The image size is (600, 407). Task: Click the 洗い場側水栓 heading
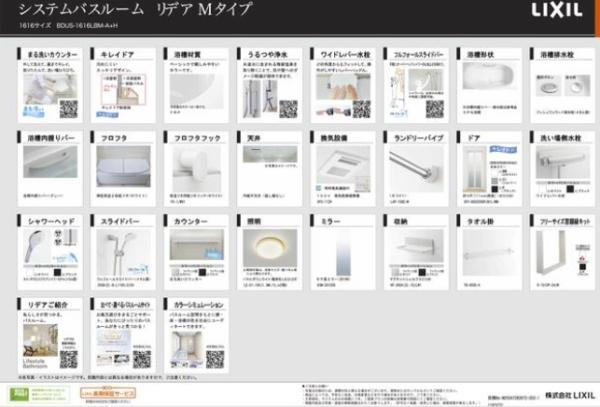point(560,138)
